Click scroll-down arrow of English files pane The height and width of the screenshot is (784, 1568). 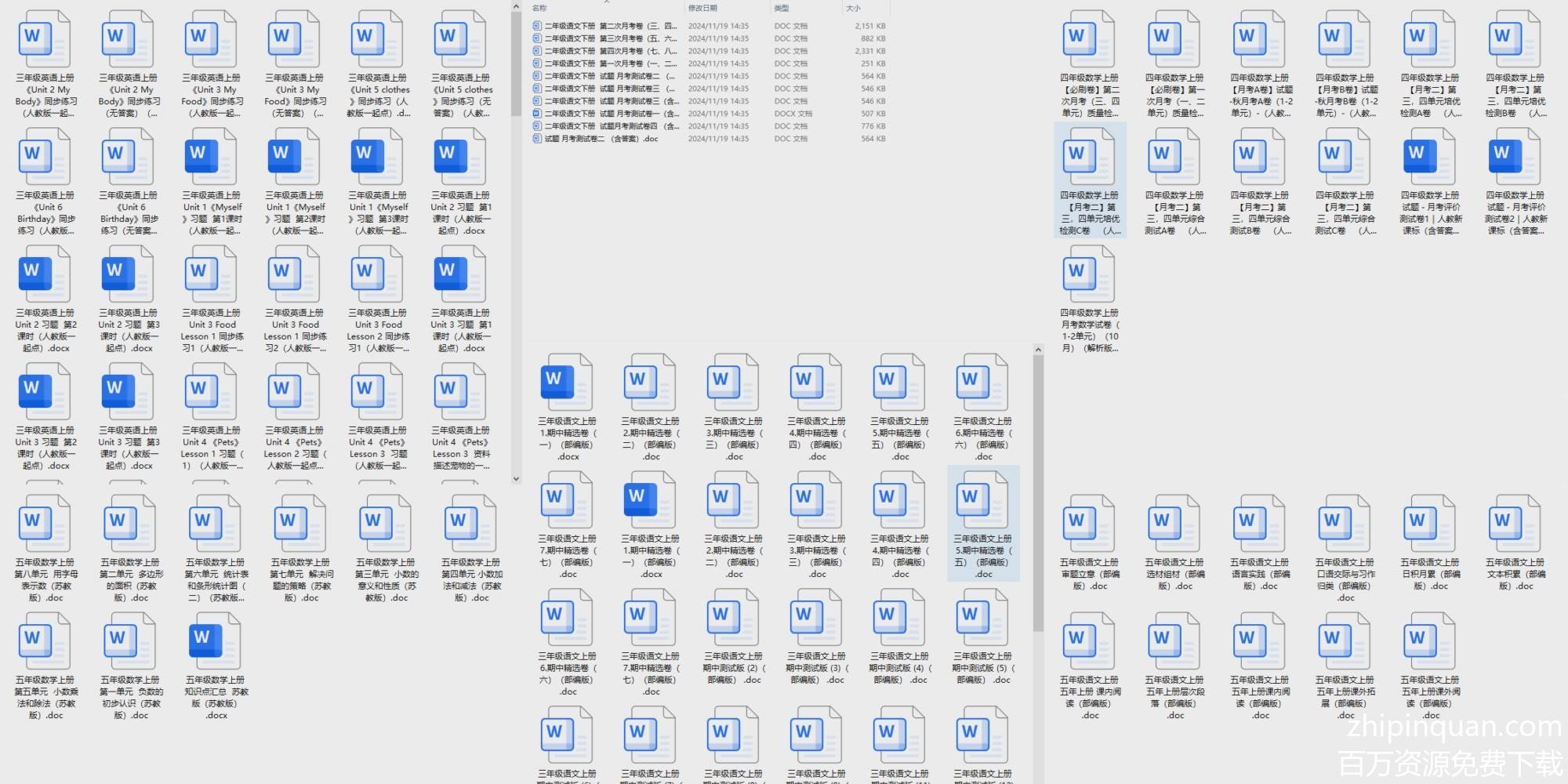click(516, 478)
